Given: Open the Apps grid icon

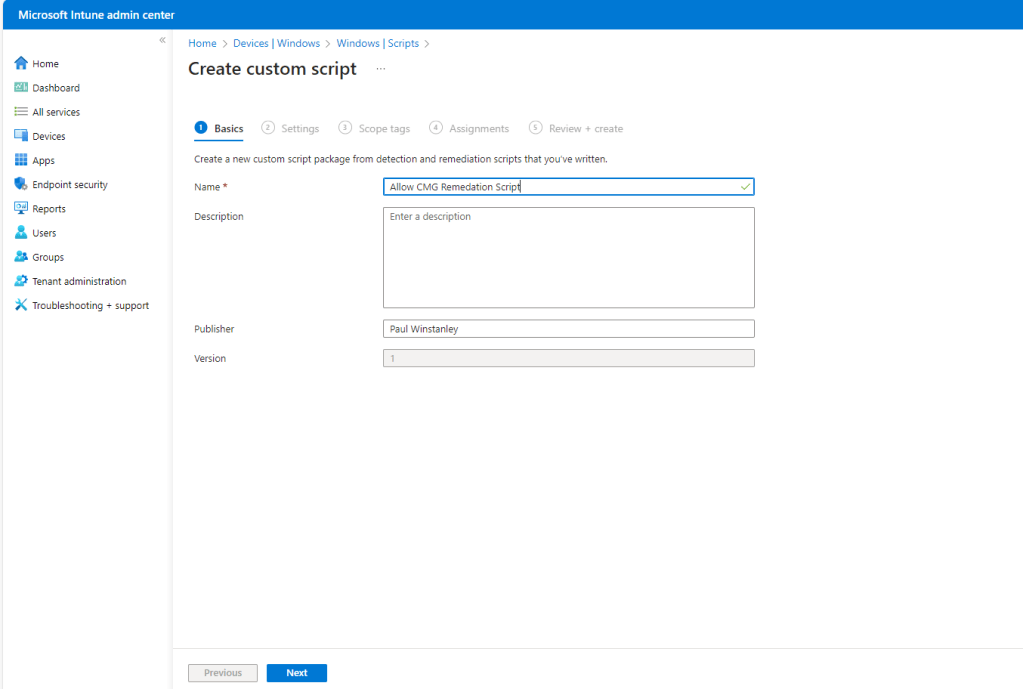Looking at the screenshot, I should click(x=21, y=160).
